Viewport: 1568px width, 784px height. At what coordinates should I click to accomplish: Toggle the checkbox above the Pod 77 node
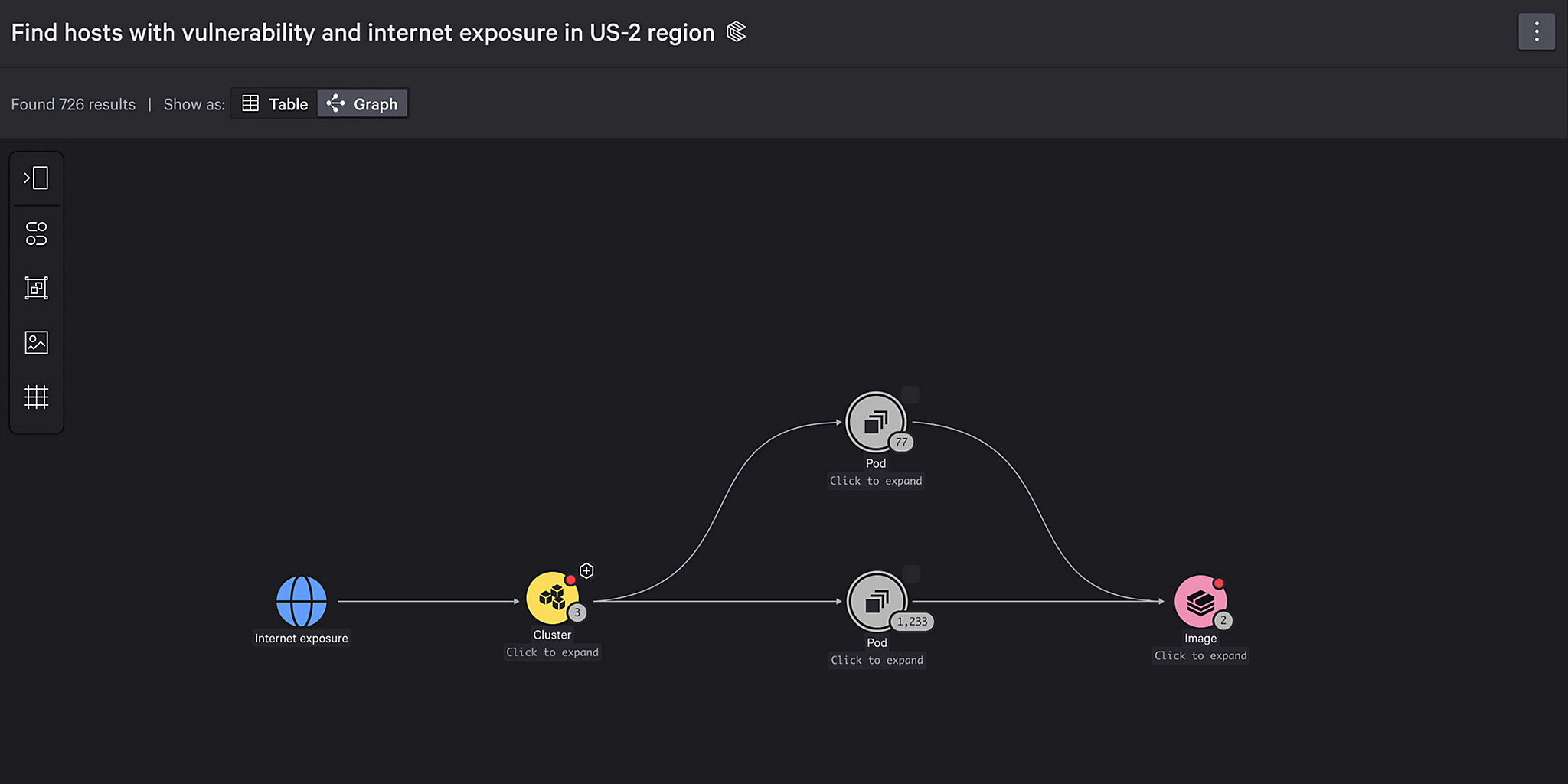tap(910, 394)
